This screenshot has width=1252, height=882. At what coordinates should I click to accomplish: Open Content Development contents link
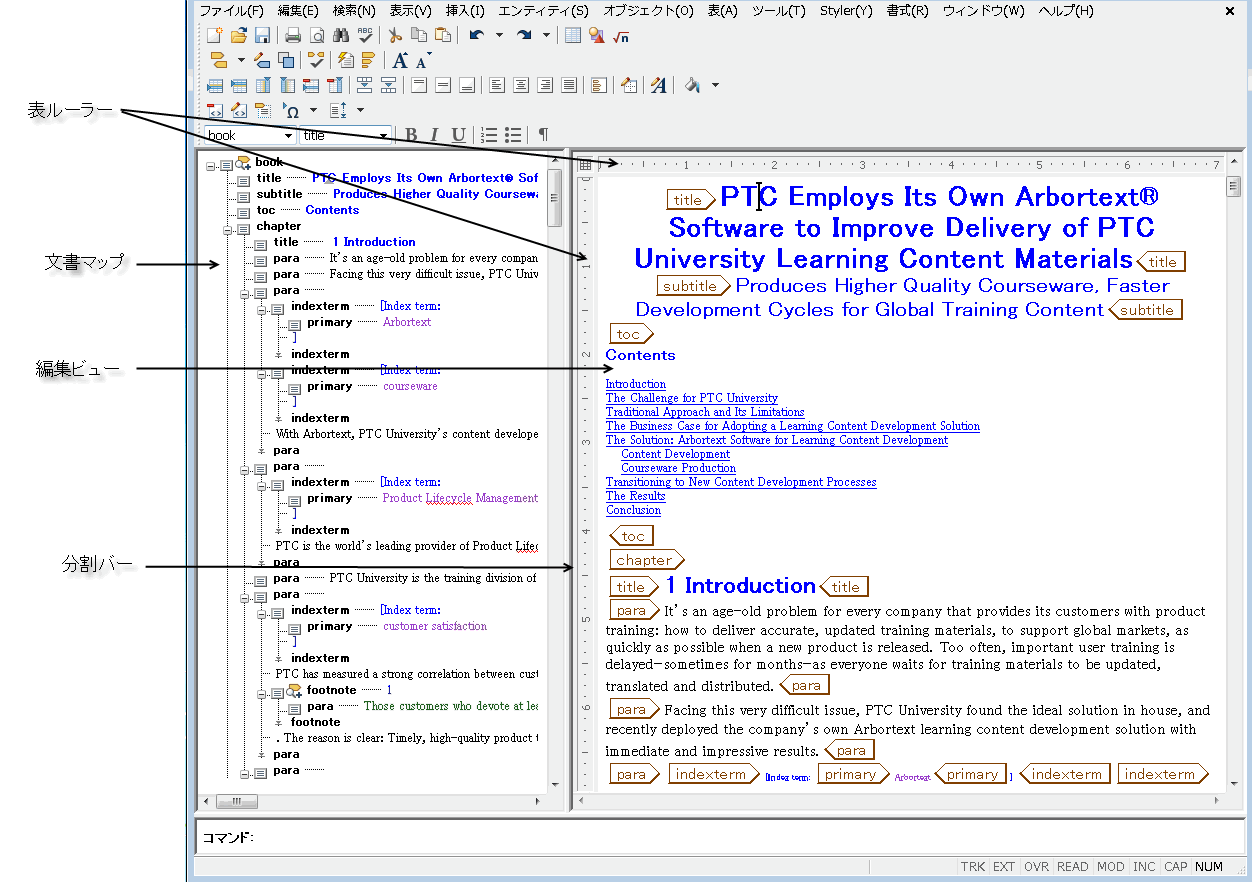point(676,454)
